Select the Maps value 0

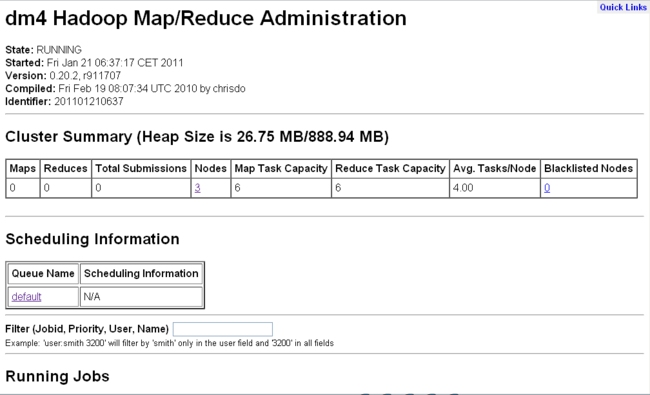tap(12, 188)
